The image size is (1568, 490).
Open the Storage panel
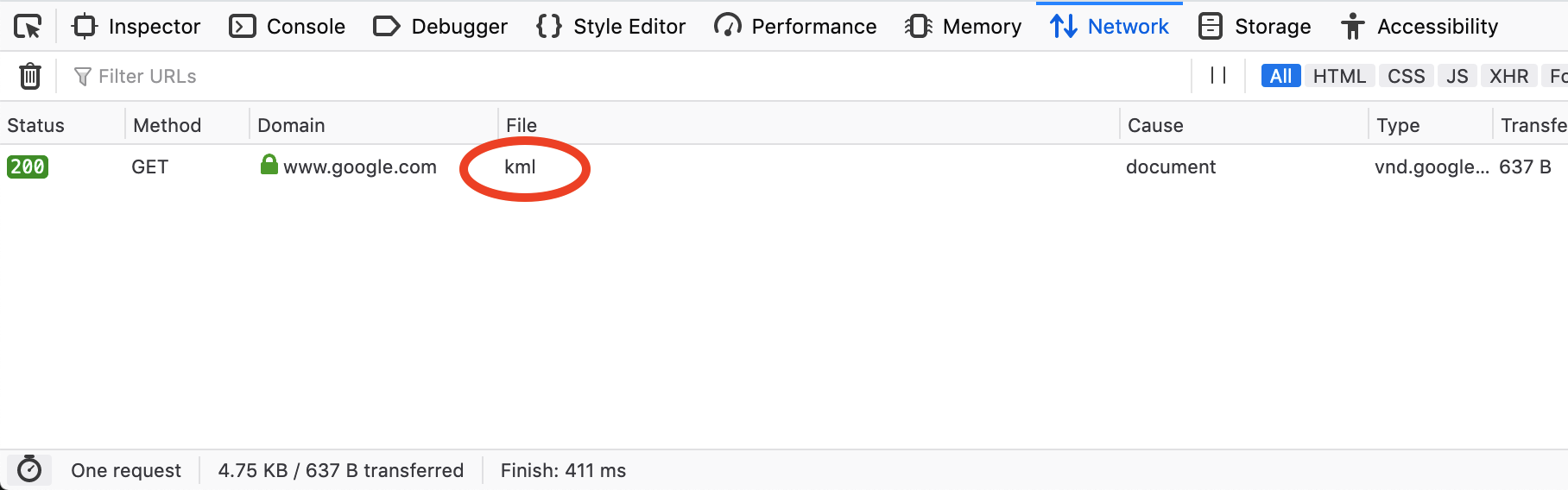(x=1255, y=27)
